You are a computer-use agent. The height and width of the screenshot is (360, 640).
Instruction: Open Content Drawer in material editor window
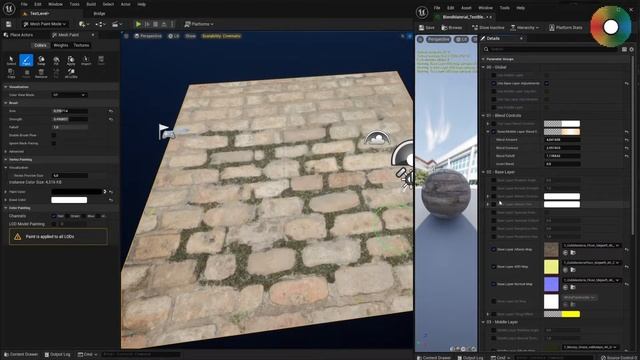pyautogui.click(x=433, y=358)
